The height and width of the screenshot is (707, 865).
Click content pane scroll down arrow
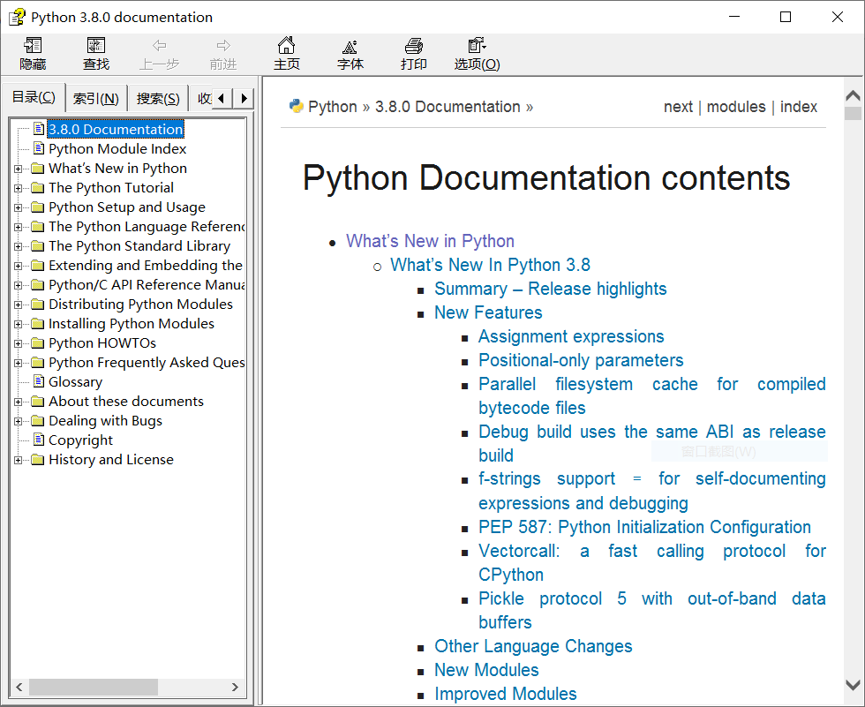click(x=853, y=685)
